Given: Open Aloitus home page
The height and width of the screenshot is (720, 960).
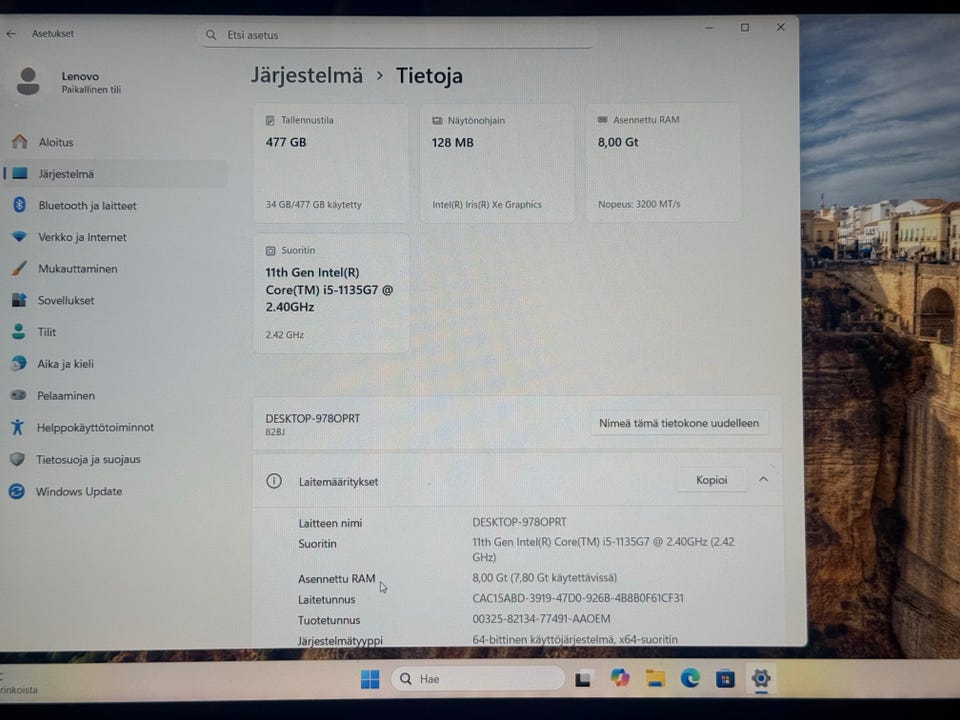Looking at the screenshot, I should pos(115,142).
